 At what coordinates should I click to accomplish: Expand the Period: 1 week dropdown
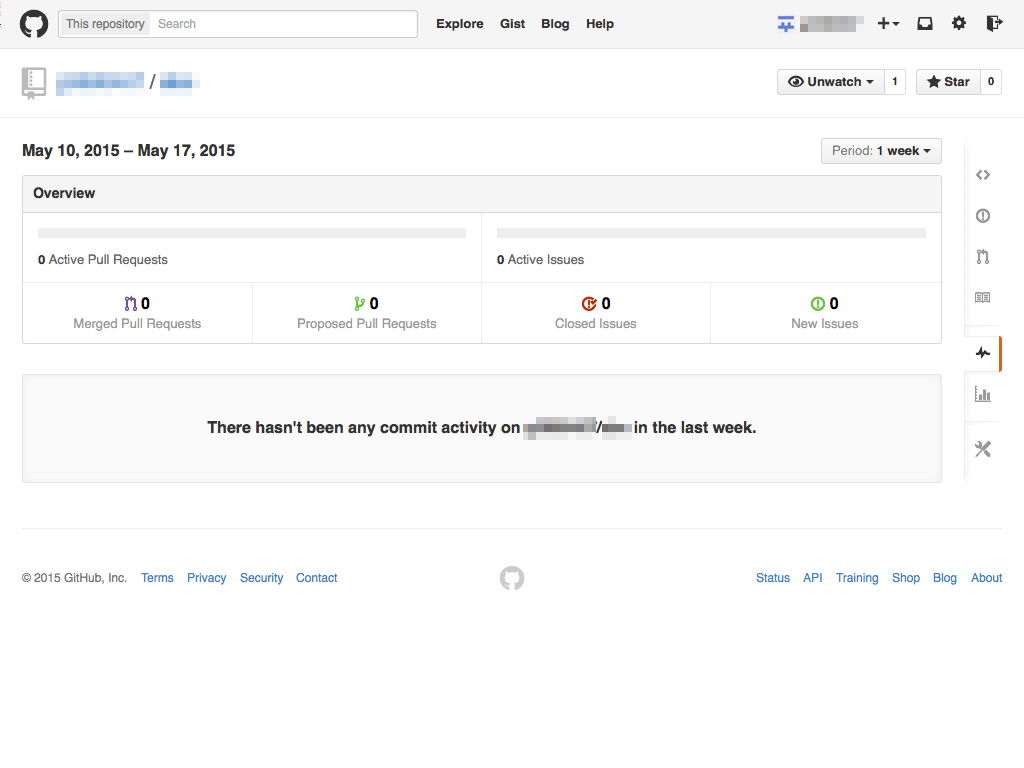tap(881, 151)
